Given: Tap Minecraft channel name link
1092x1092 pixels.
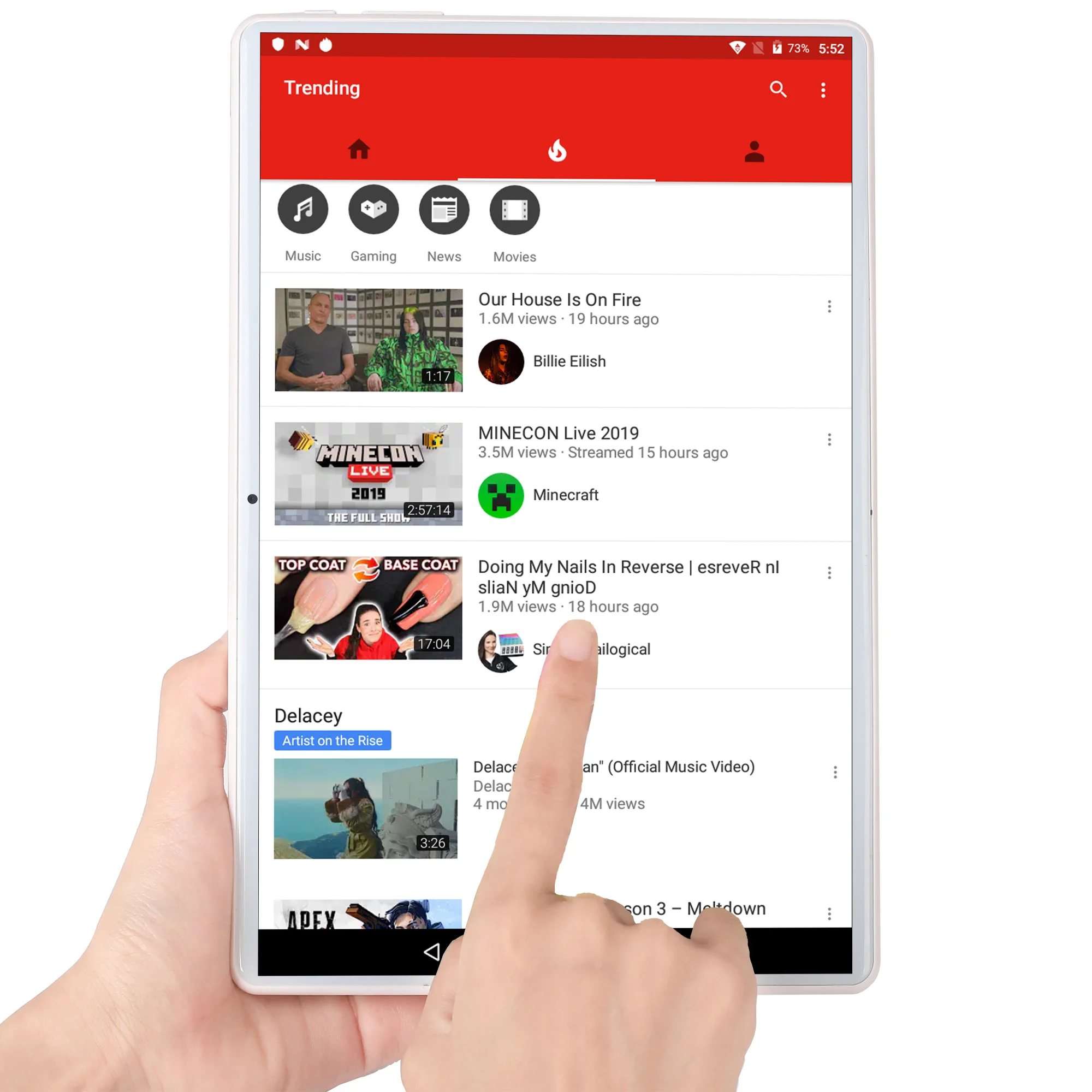Looking at the screenshot, I should click(x=564, y=494).
